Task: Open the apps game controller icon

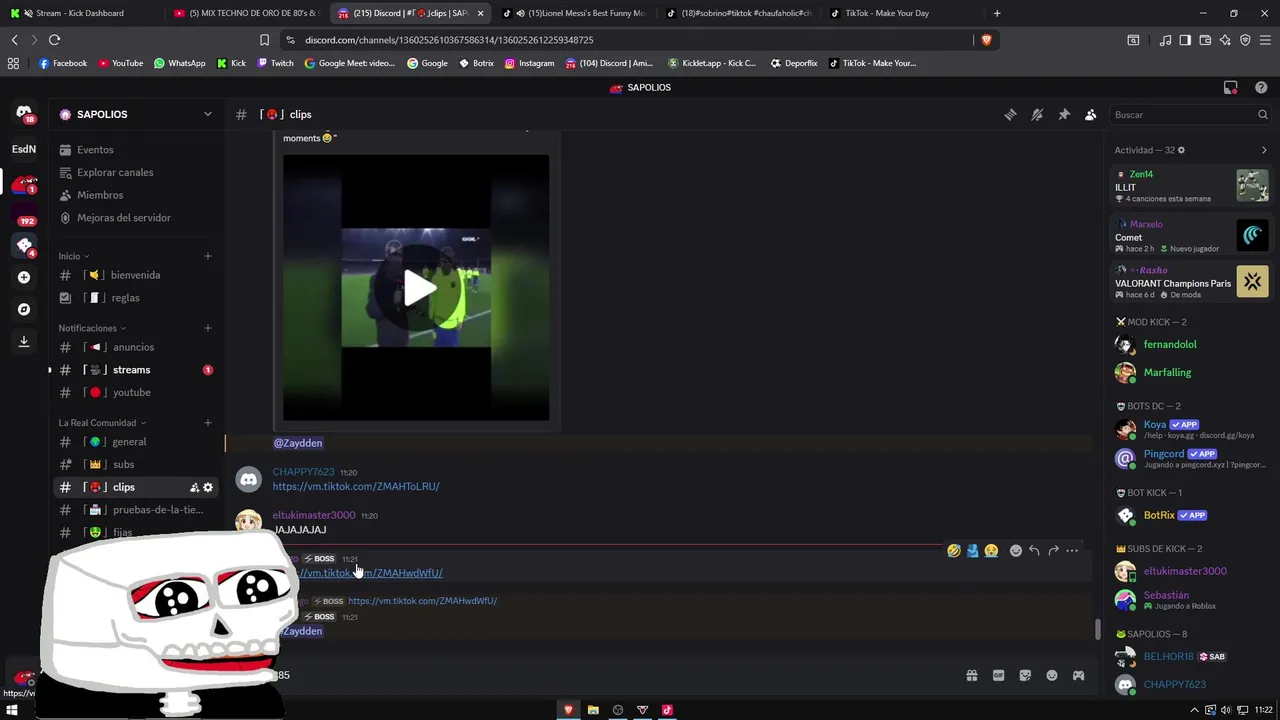Action: [x=1078, y=676]
